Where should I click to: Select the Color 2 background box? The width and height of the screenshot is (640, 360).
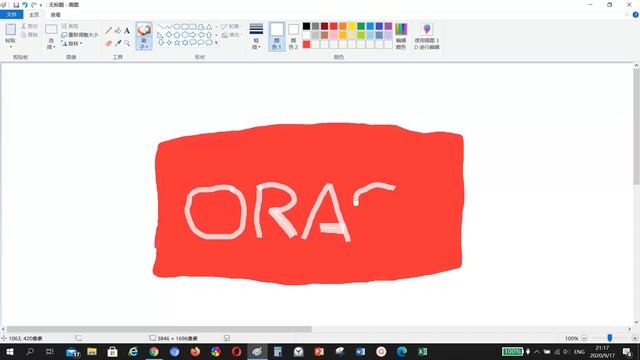[x=293, y=36]
